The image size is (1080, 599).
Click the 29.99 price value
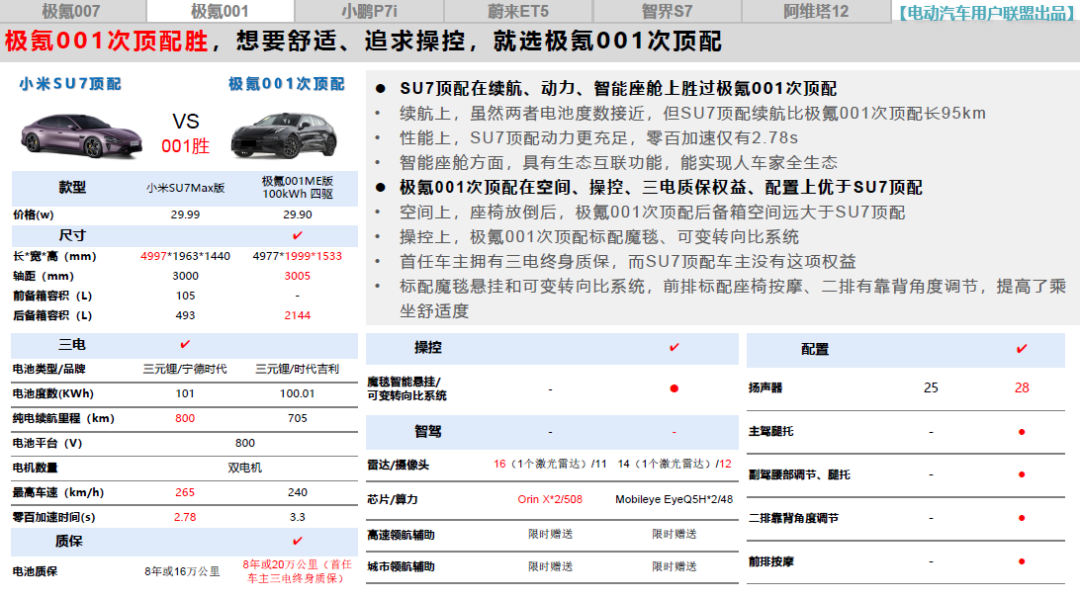pyautogui.click(x=185, y=215)
